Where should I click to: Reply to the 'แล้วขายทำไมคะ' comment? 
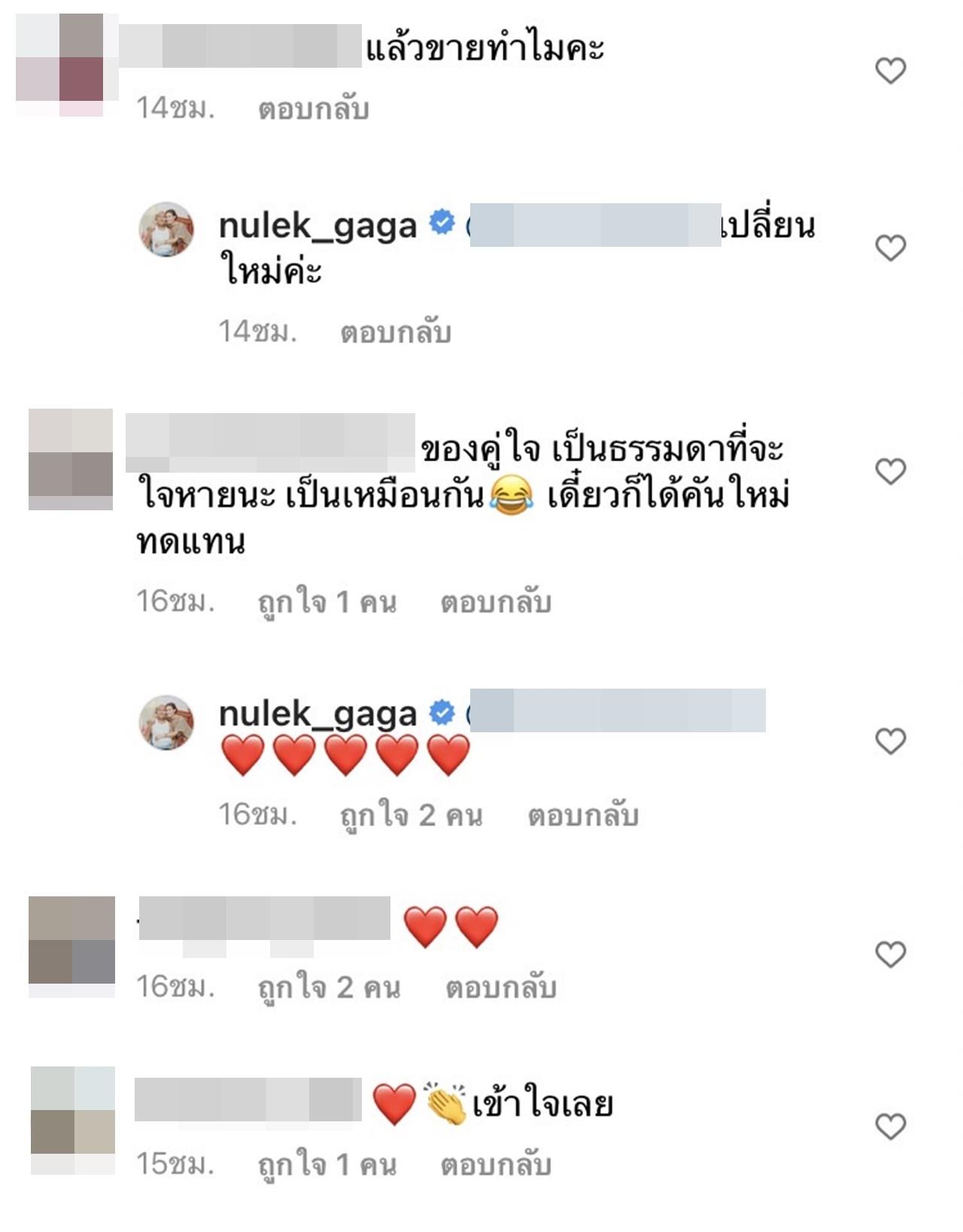314,110
